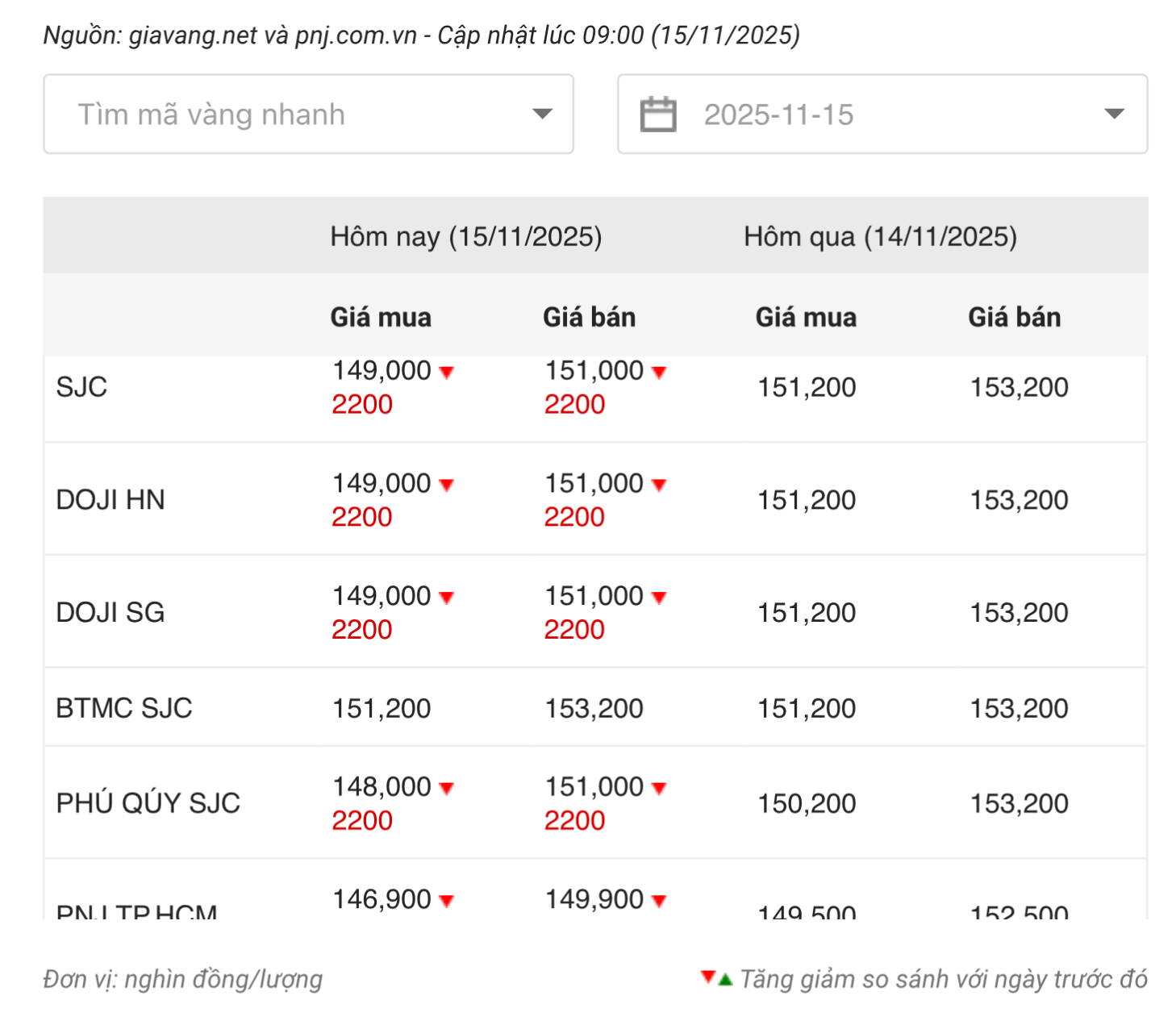Screen dimensions: 1176x1025
Task: Select the "Hôm nay (15/11/2025)" column header
Action: (466, 237)
